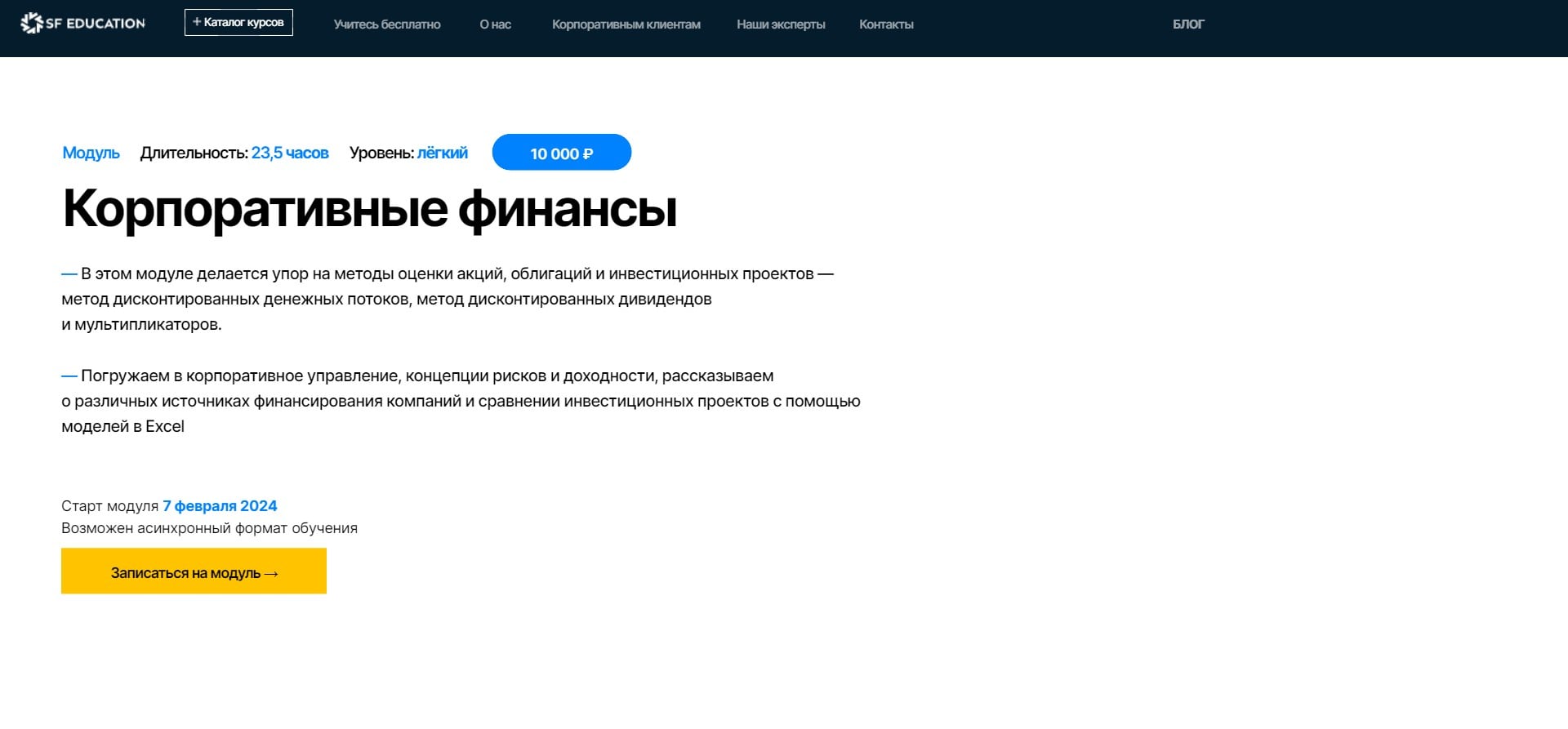This screenshot has height=729, width=1568.
Task: Open the БЛОГ link
Action: pos(1188,24)
